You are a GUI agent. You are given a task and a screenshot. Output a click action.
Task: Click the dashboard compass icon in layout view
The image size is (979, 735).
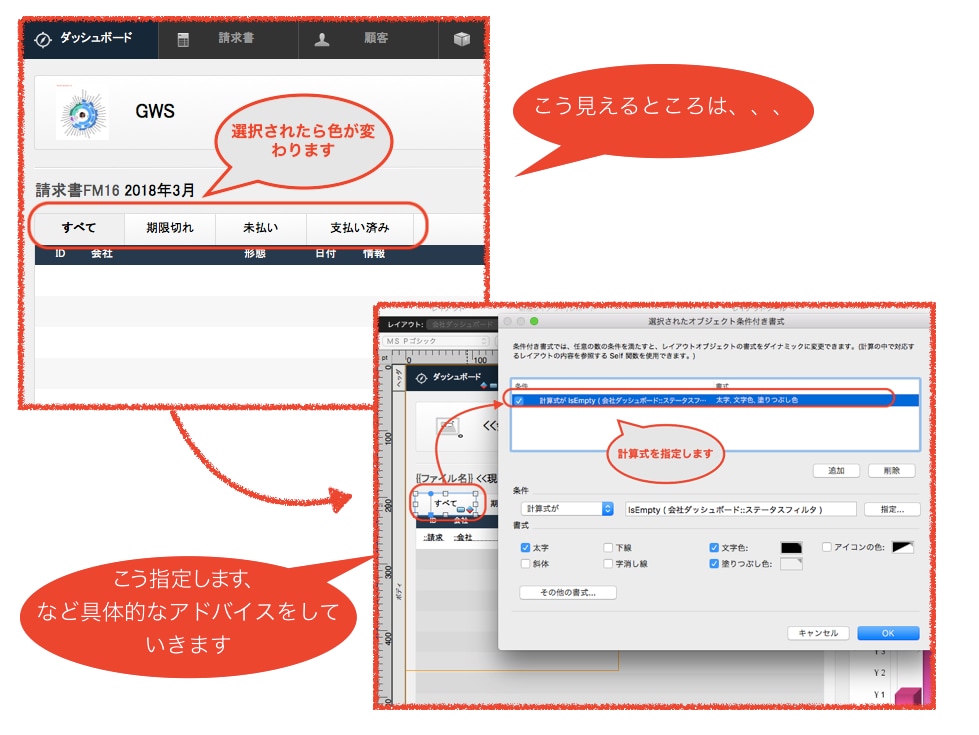421,378
